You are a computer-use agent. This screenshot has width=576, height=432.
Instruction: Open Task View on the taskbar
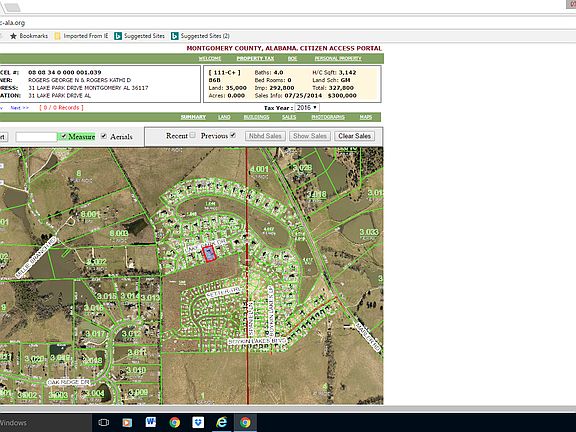tap(104, 422)
